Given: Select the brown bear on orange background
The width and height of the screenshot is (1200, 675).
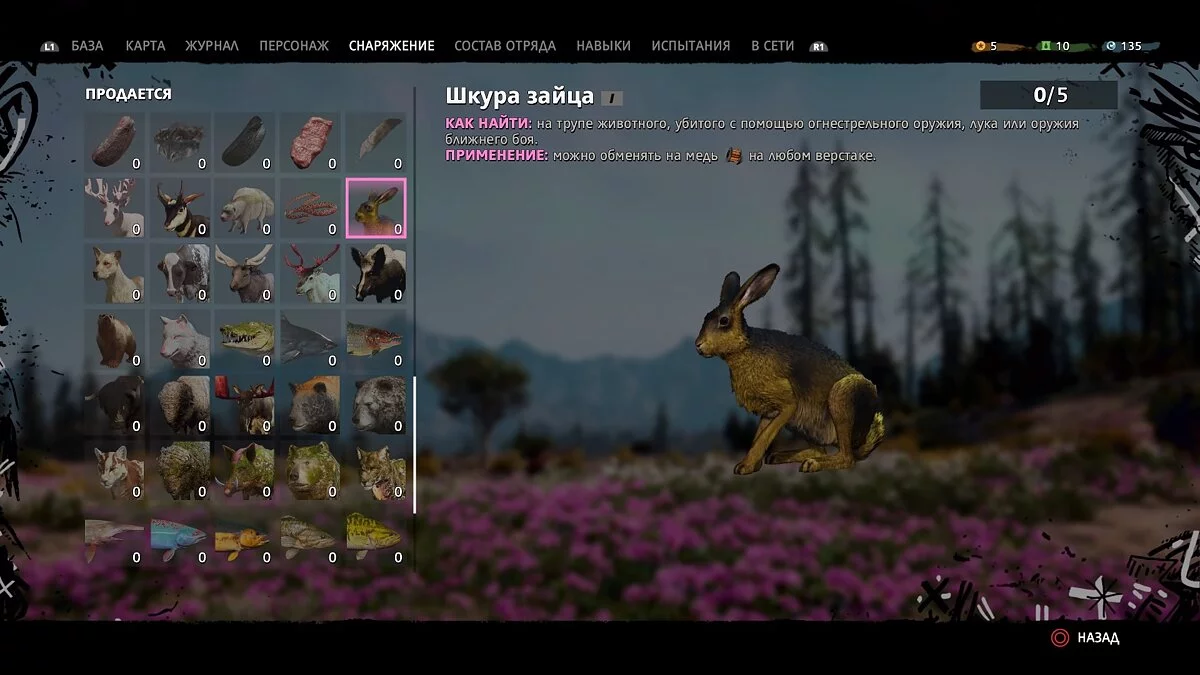Looking at the screenshot, I should 311,405.
